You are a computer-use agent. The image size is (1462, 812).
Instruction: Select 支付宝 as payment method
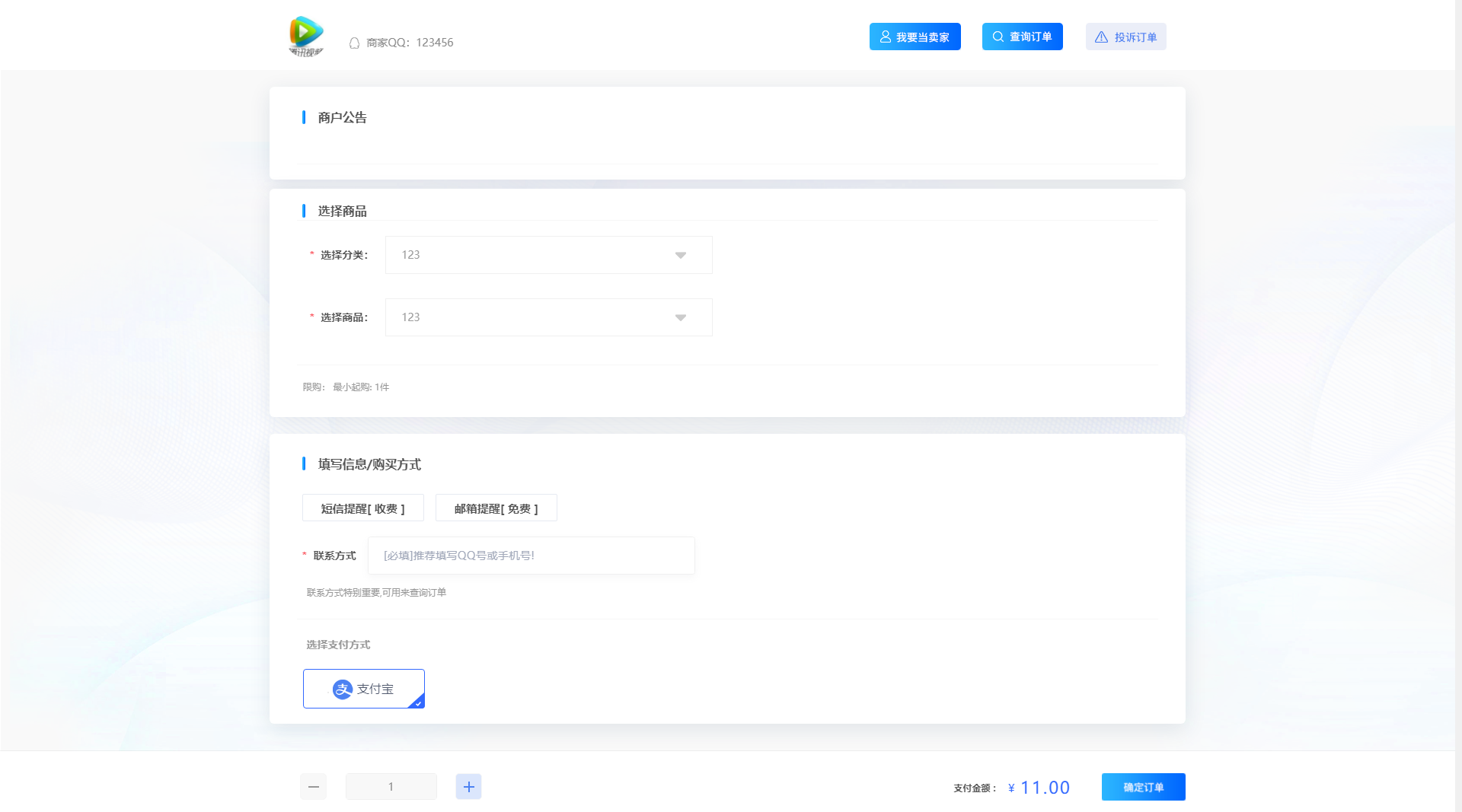(x=364, y=689)
